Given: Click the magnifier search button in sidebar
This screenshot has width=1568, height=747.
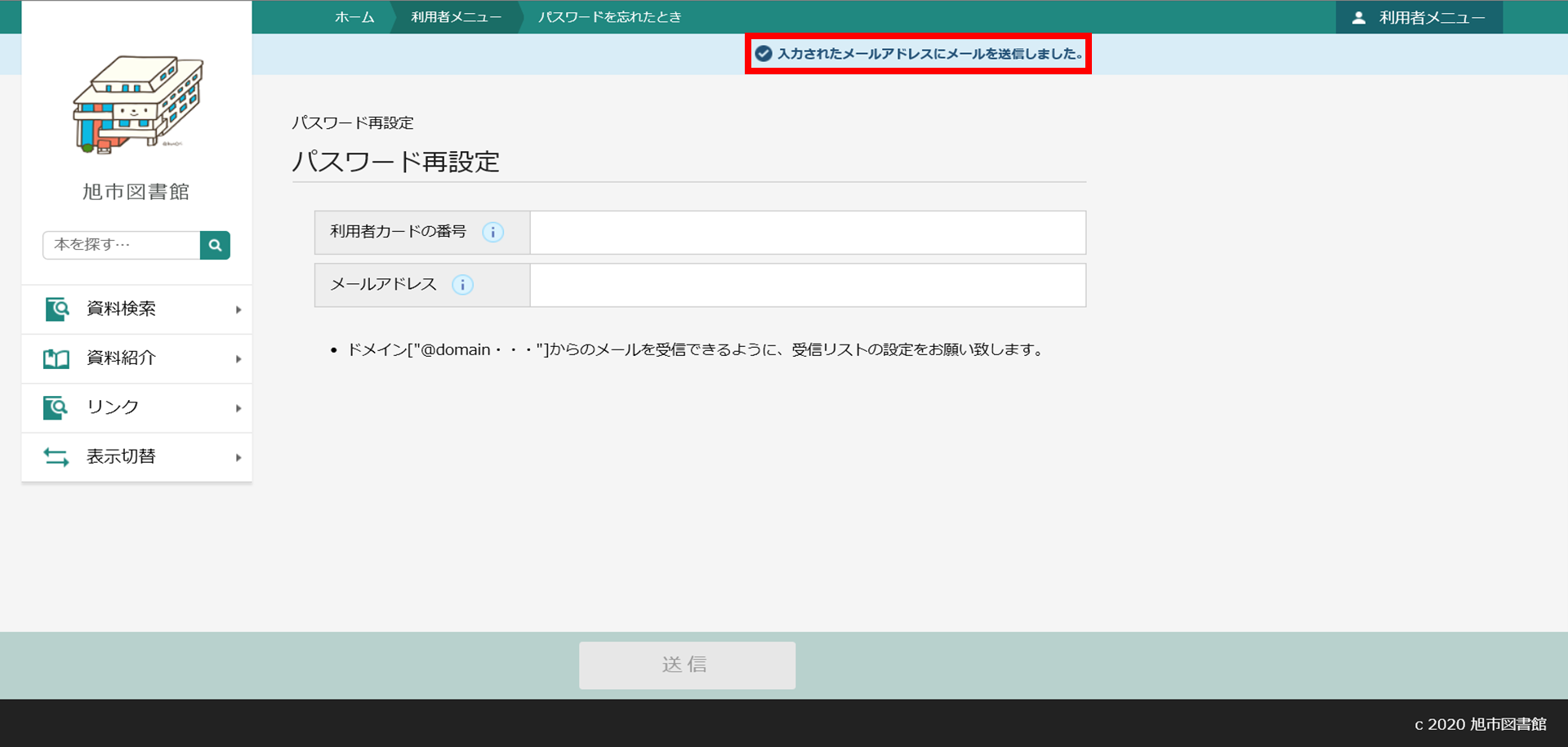Looking at the screenshot, I should point(215,245).
